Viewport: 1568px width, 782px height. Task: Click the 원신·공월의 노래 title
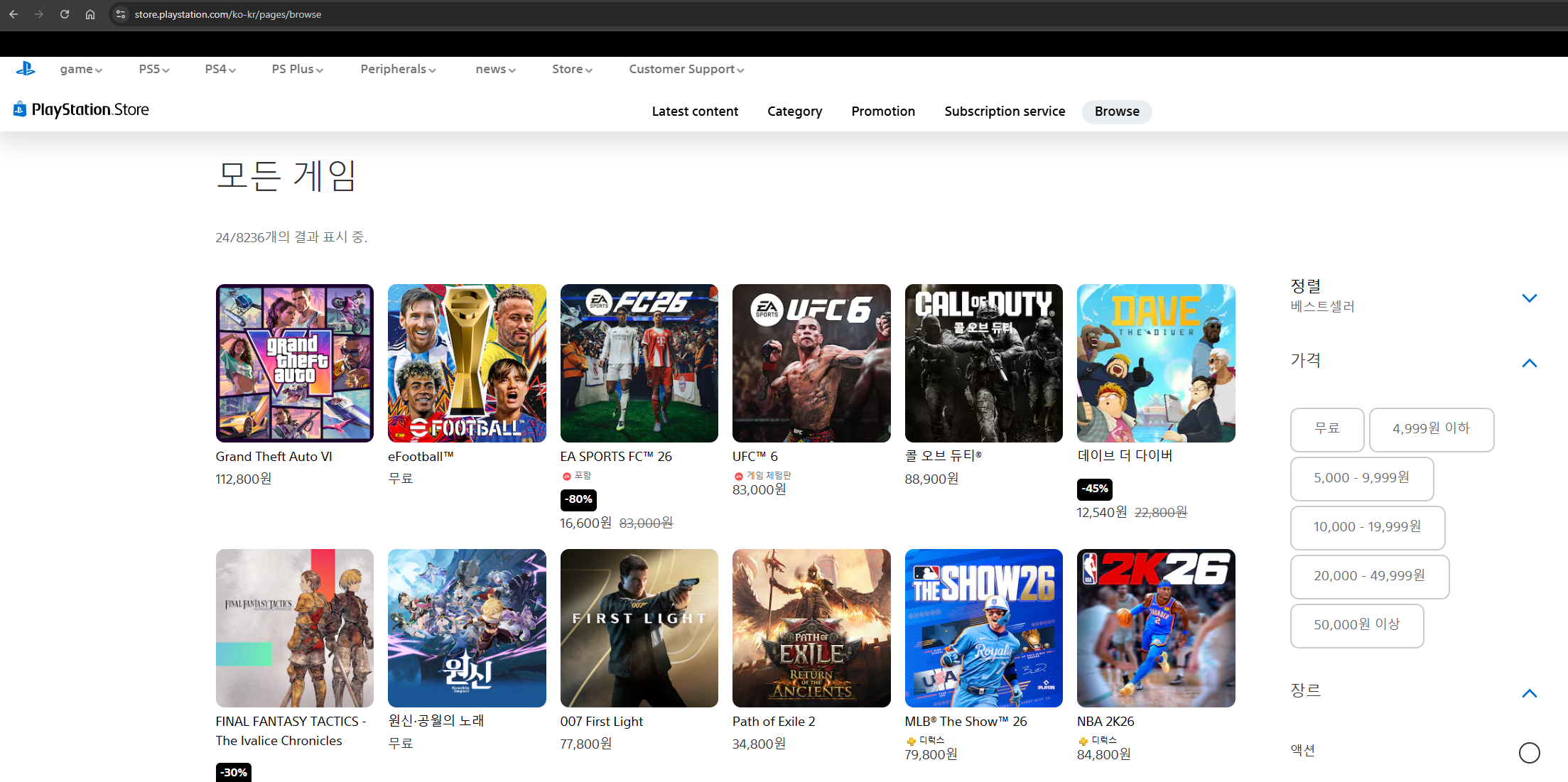click(x=436, y=721)
